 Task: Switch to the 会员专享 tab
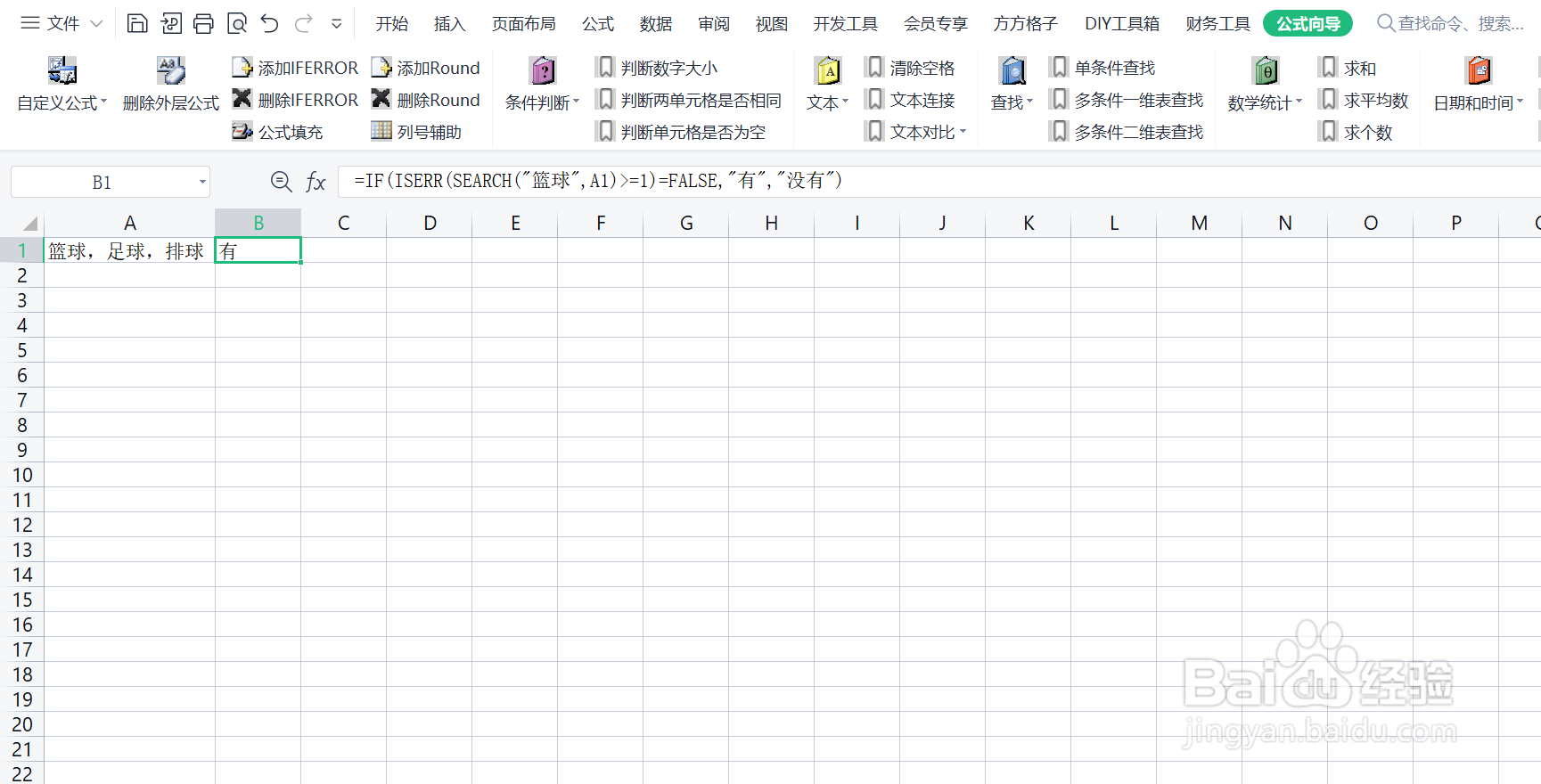(x=936, y=24)
